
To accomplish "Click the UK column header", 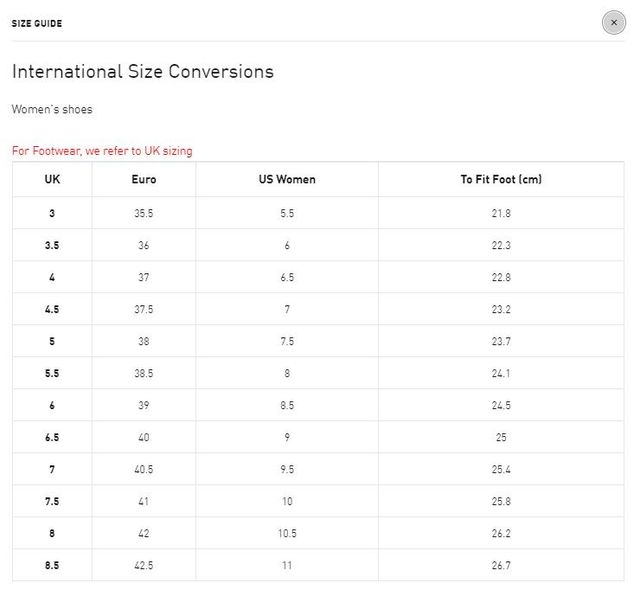I will coord(52,179).
